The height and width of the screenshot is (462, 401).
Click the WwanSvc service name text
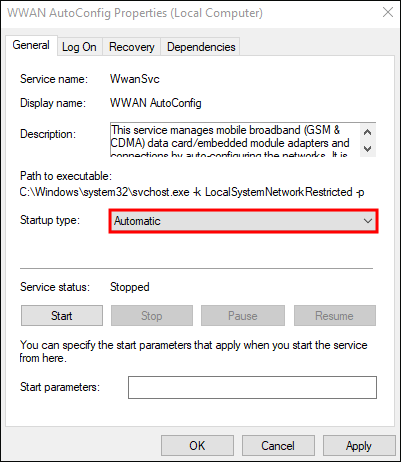pyautogui.click(x=135, y=79)
